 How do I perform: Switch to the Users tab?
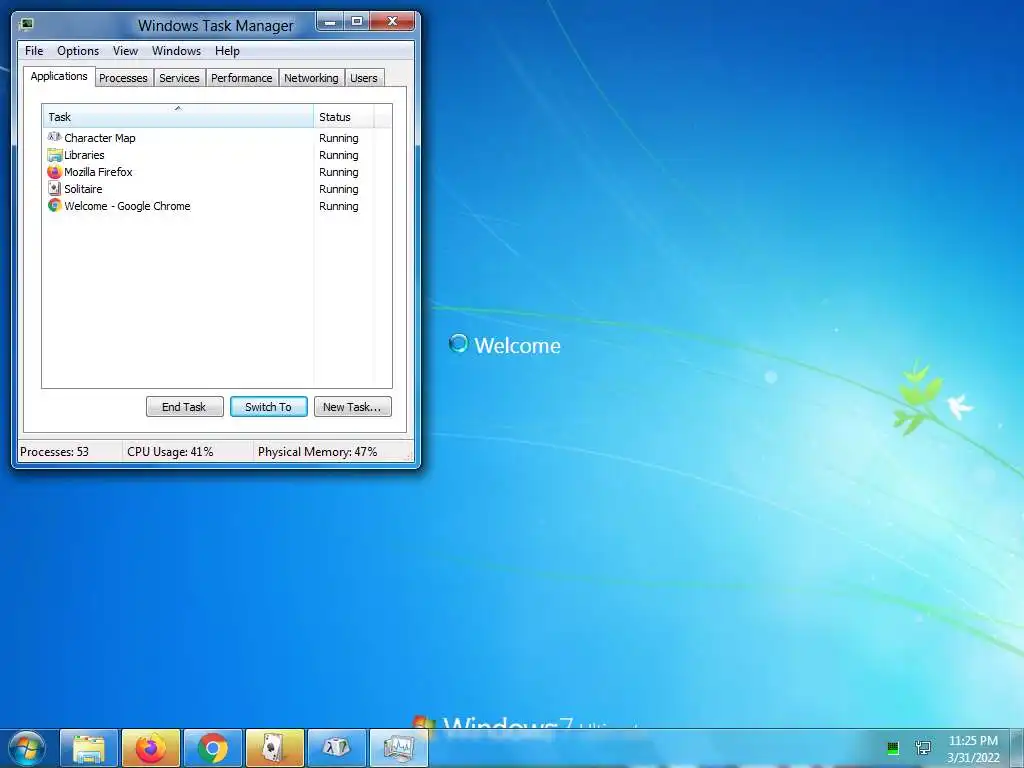click(364, 78)
